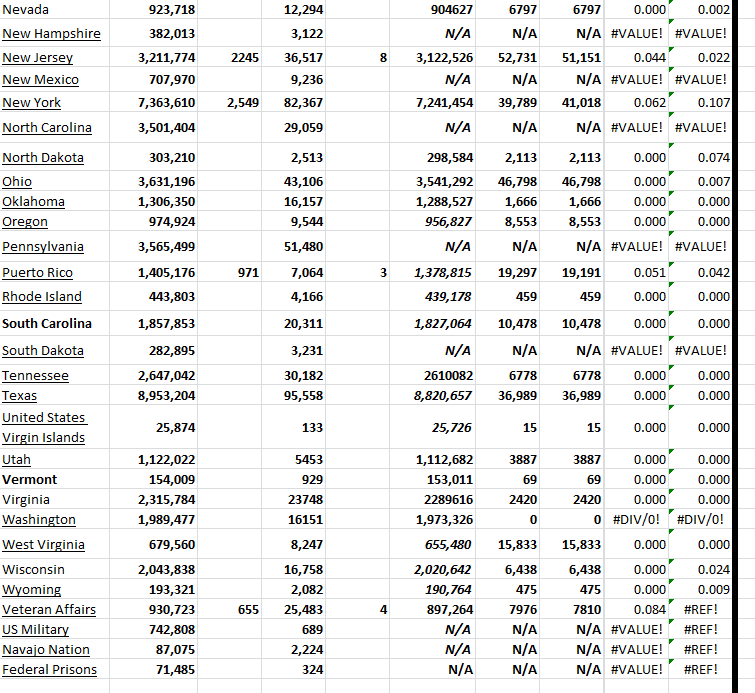755x693 pixels.
Task: Select cell with value 133
Action: click(x=294, y=428)
